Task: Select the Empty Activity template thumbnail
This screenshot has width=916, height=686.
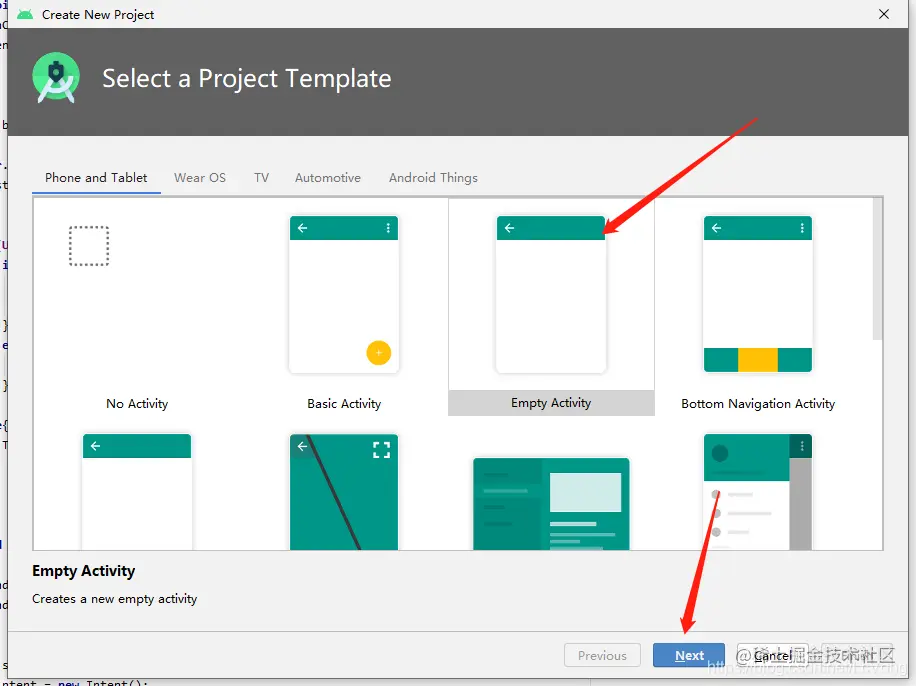Action: tap(551, 295)
